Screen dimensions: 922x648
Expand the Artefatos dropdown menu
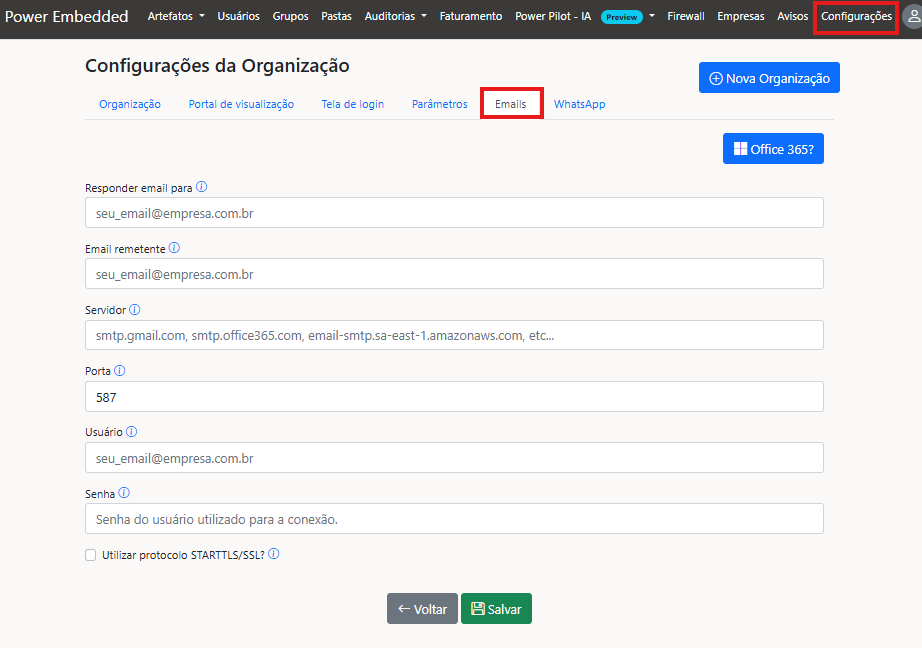(176, 17)
